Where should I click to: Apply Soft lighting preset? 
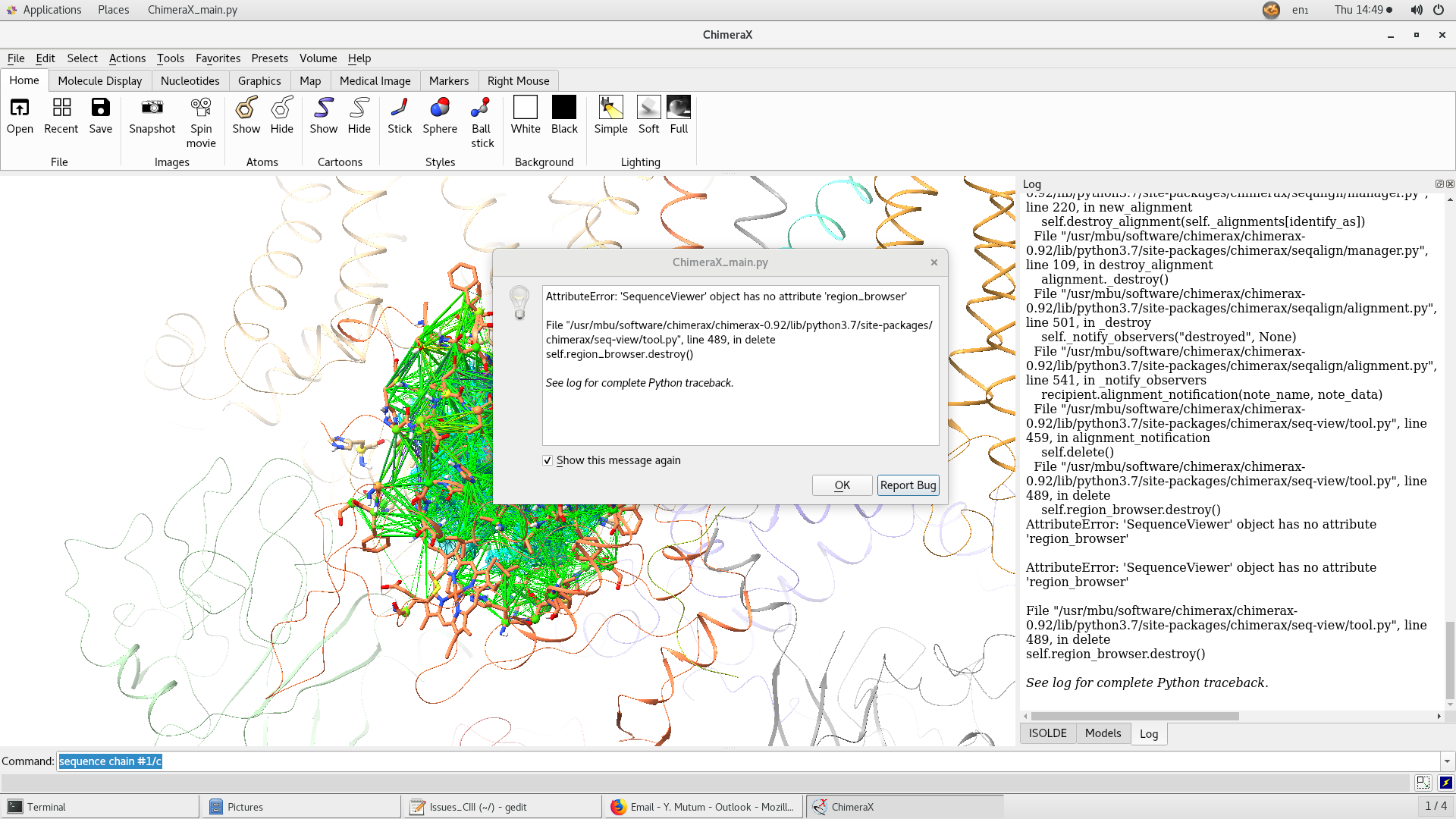648,108
